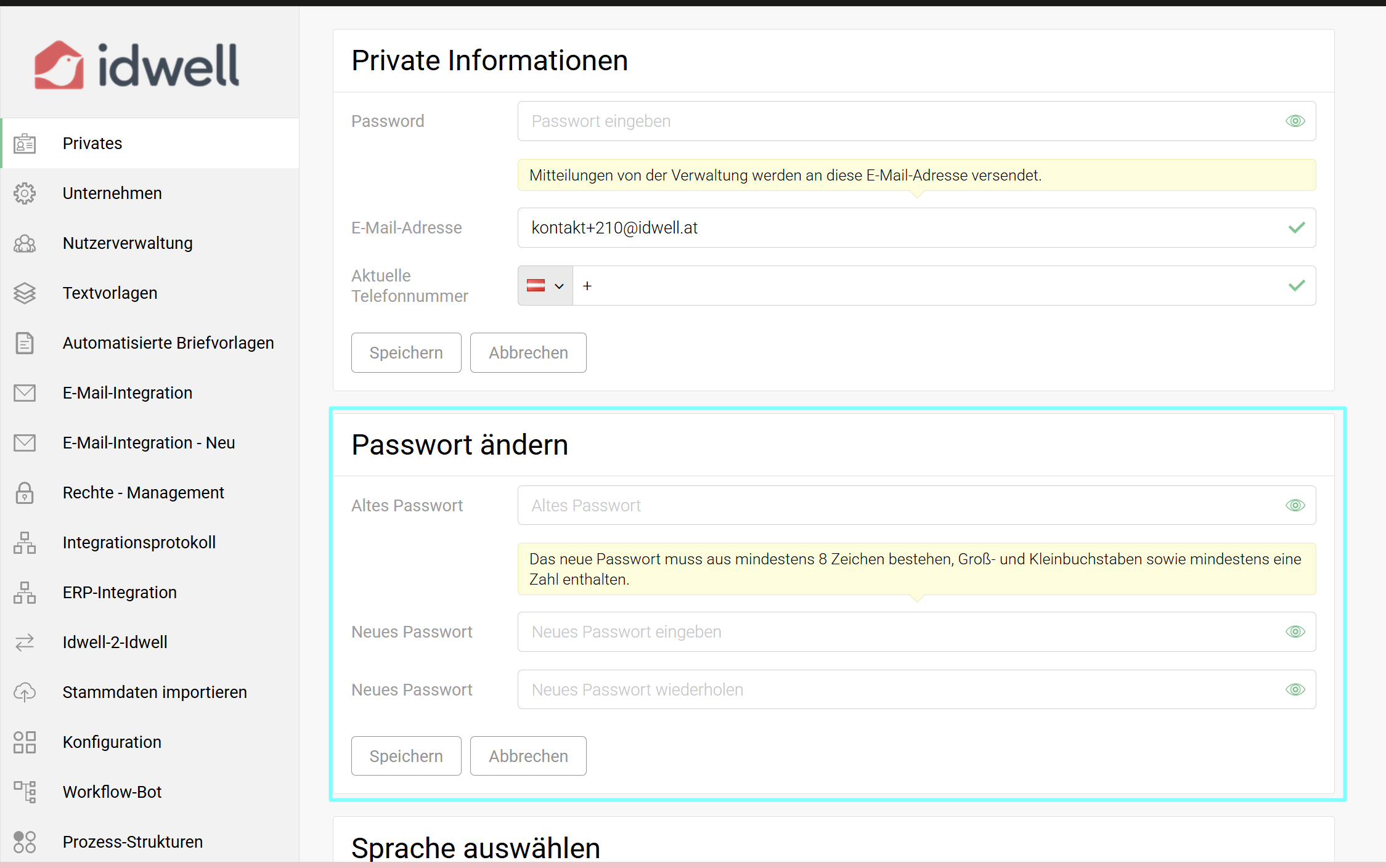Click the Idwell-2-Idwell arrows icon

pos(25,643)
